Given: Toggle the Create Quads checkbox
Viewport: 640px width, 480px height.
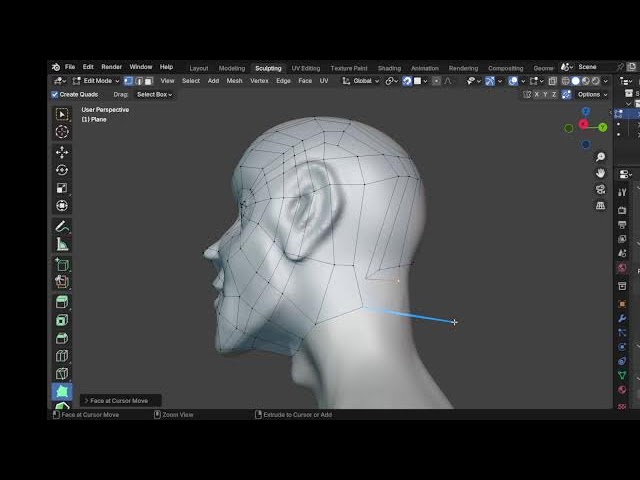Looking at the screenshot, I should click(x=55, y=95).
